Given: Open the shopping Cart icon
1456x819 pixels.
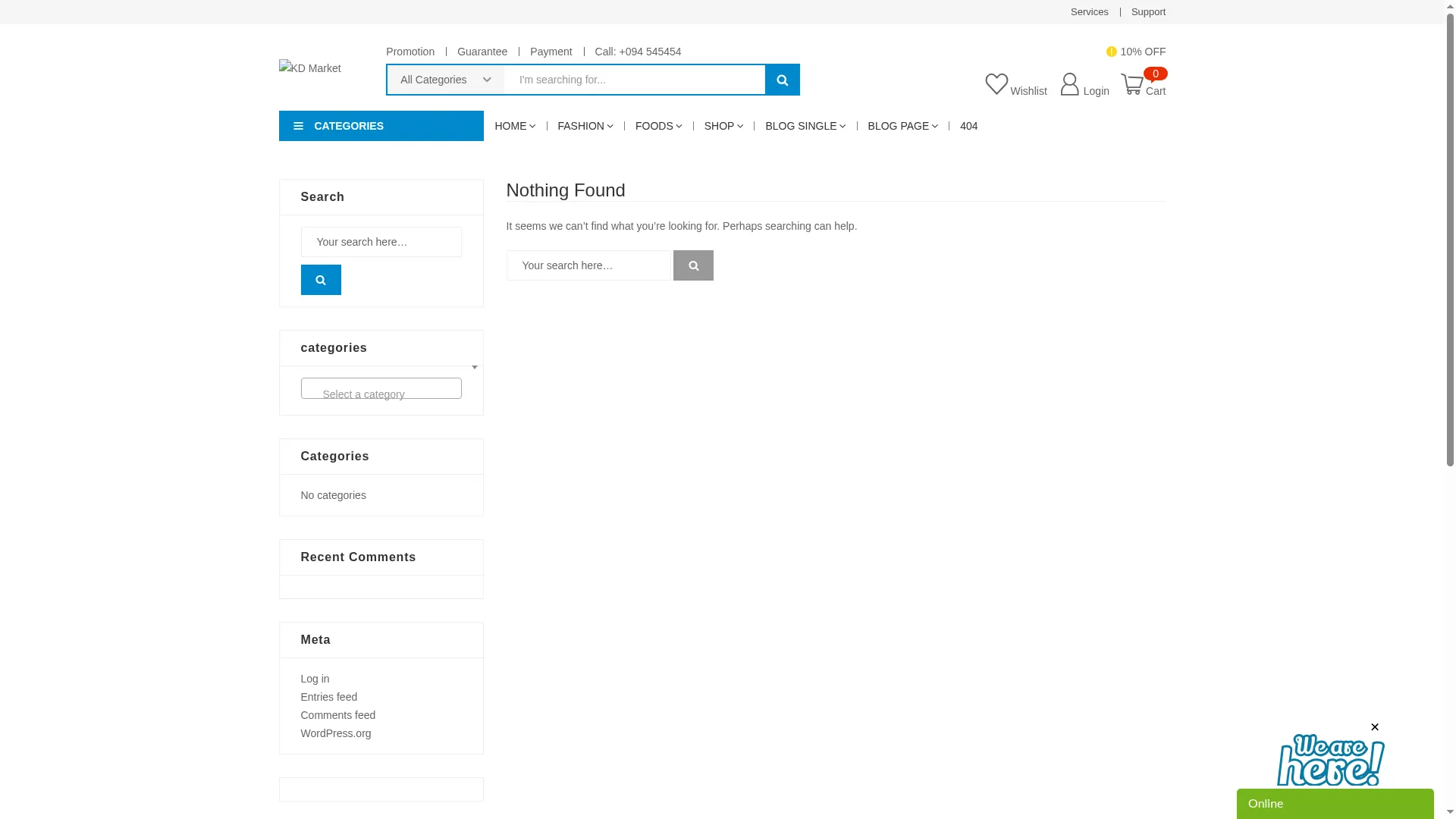Looking at the screenshot, I should (1132, 84).
